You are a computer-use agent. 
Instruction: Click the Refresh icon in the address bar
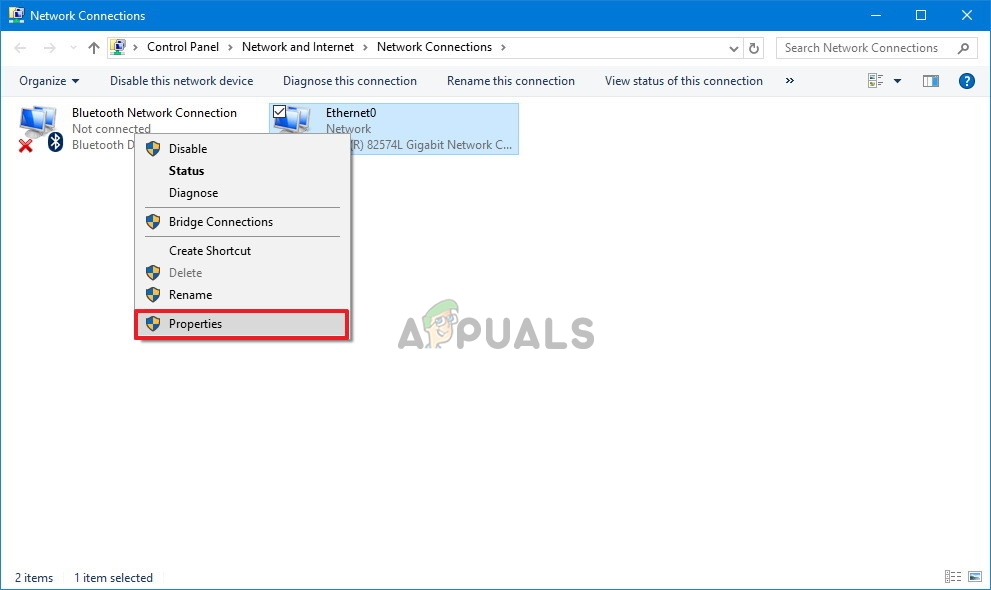[753, 47]
